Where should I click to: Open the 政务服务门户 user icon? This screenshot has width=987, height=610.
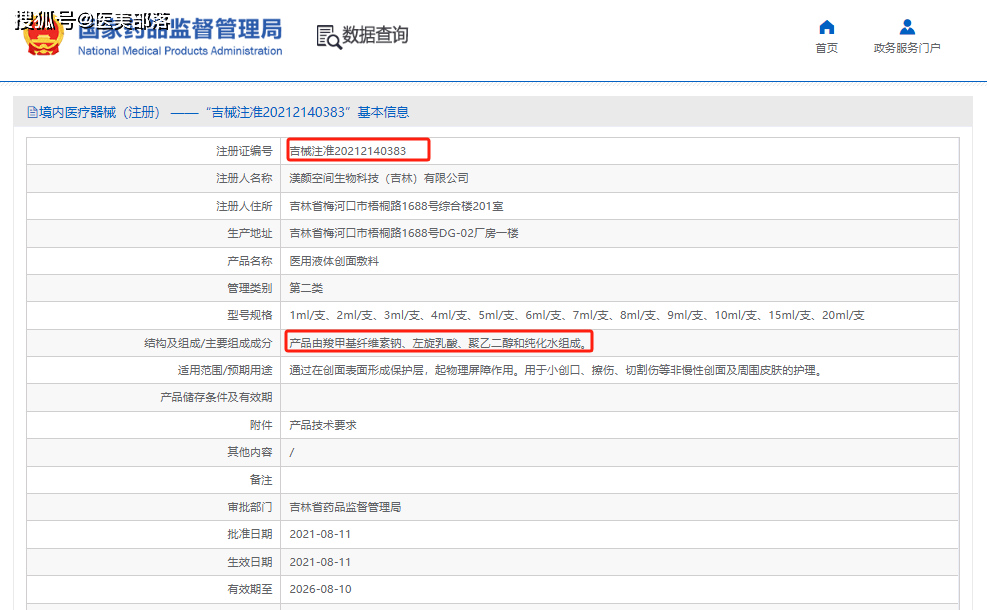(907, 27)
